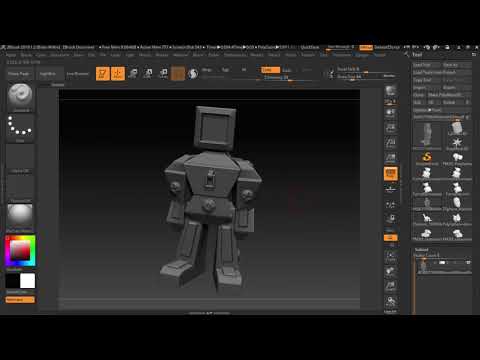Select the SimpleBrush S tool icon

click(427, 158)
